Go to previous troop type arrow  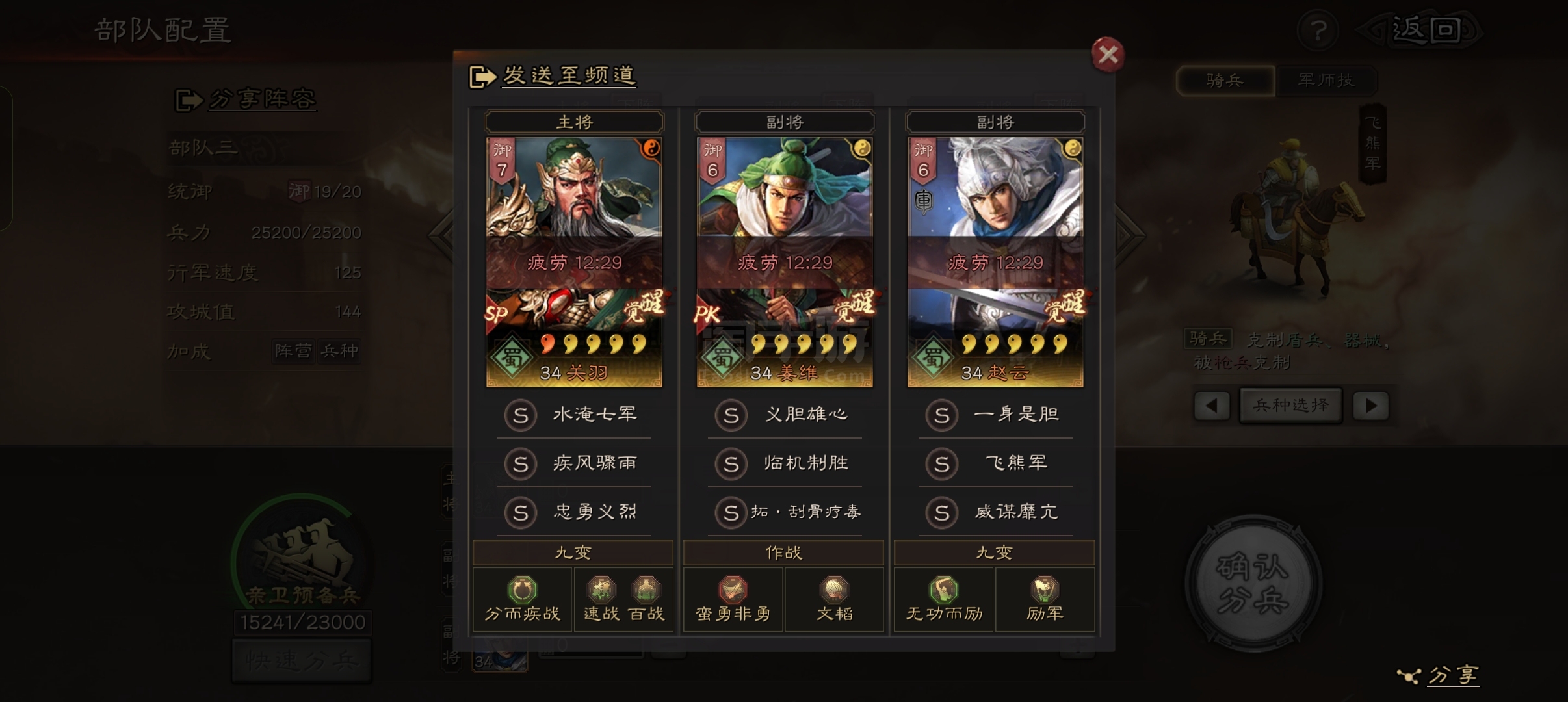point(1212,406)
